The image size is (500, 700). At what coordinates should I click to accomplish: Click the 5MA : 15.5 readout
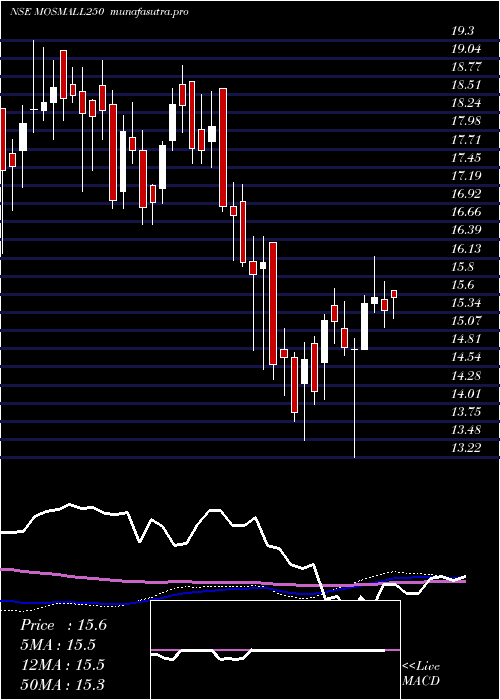click(x=58, y=645)
